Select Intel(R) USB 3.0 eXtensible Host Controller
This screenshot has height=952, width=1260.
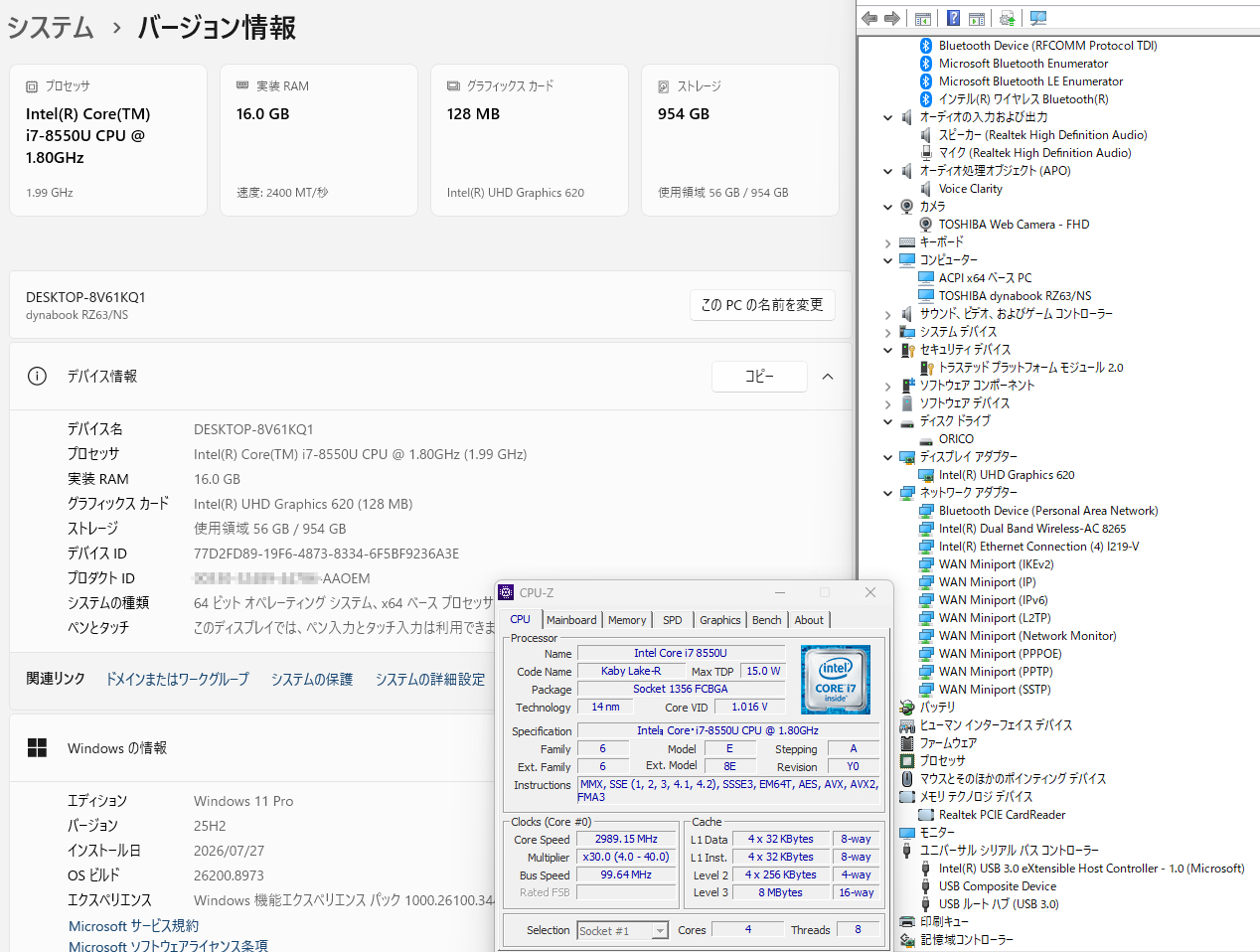pyautogui.click(x=1091, y=869)
